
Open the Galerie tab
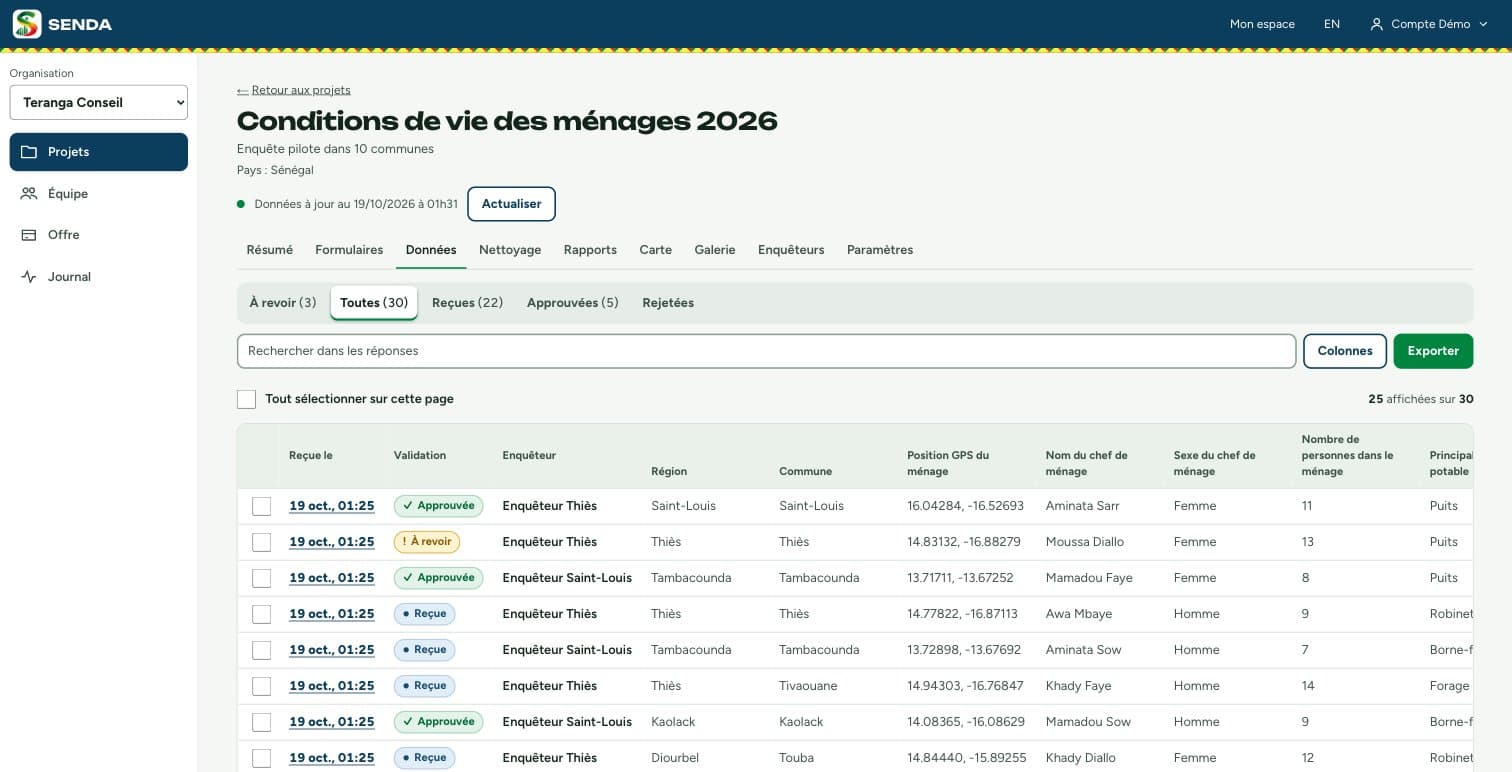tap(715, 250)
